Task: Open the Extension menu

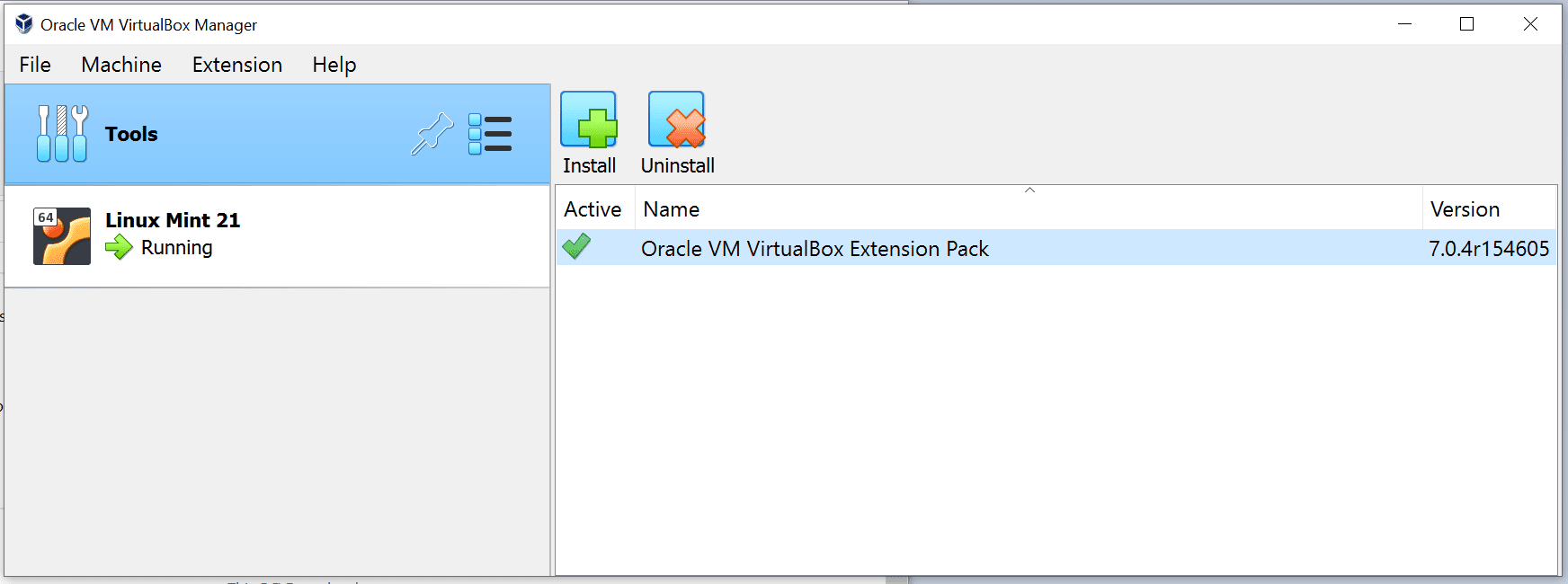Action: 237,65
